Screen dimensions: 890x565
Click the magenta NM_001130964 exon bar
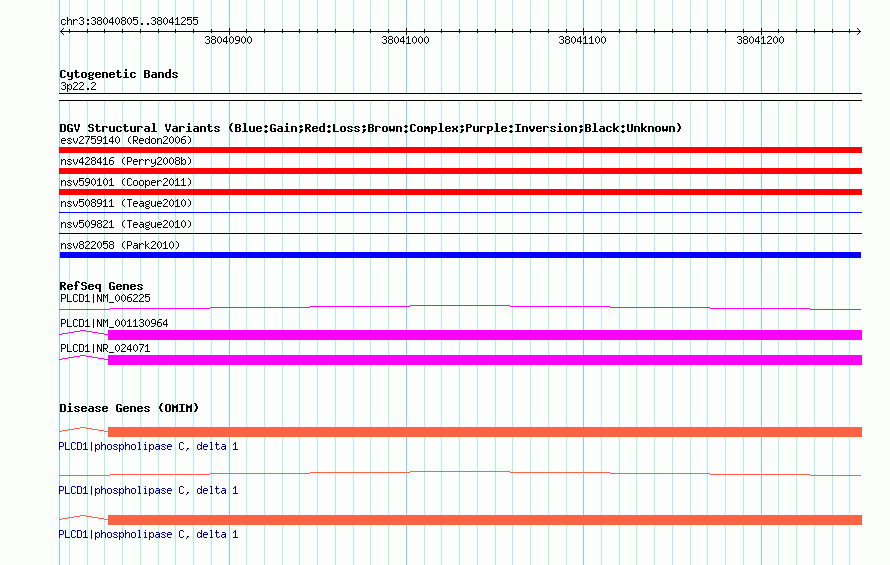tap(485, 335)
